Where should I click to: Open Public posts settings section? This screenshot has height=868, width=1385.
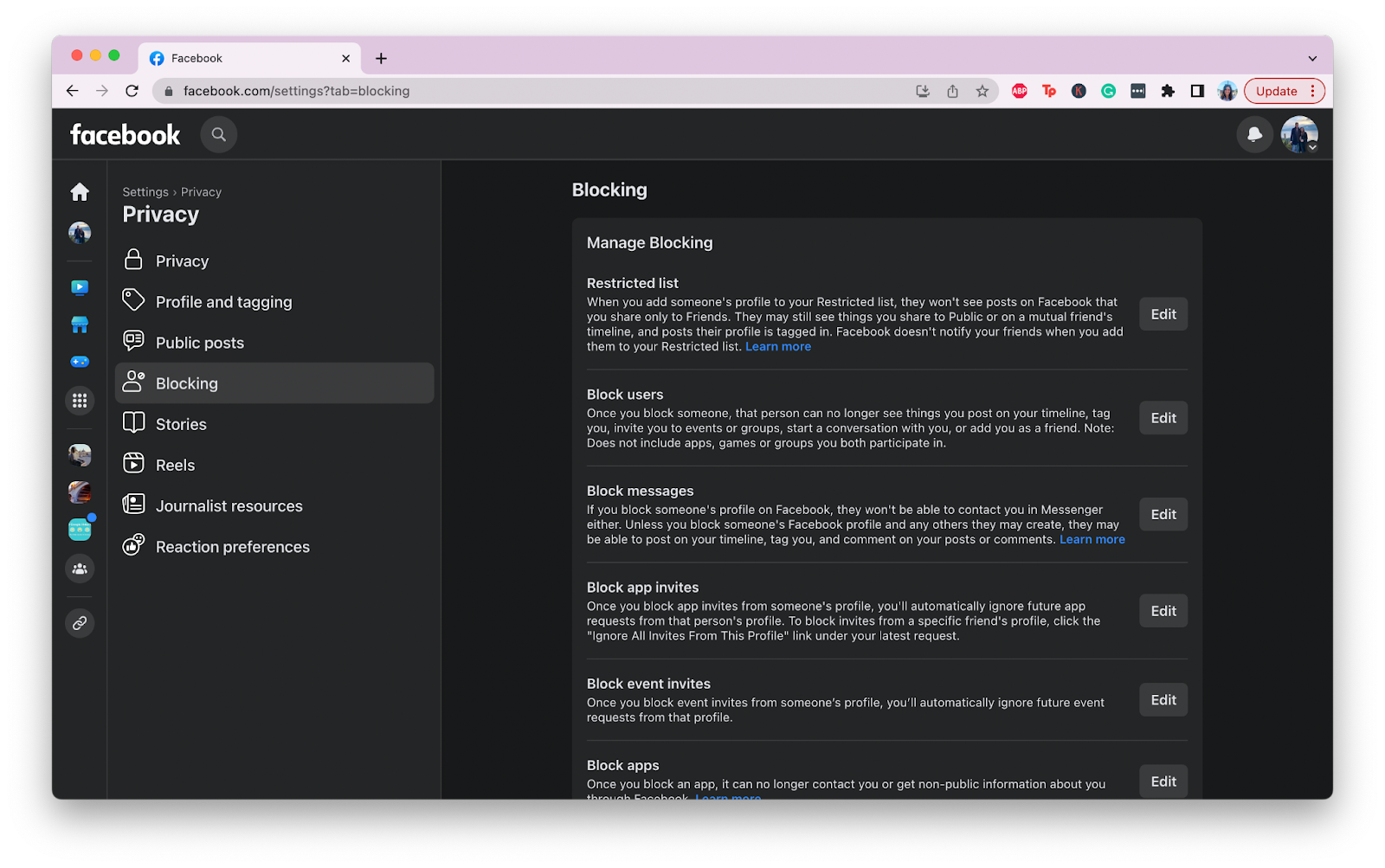coord(199,343)
